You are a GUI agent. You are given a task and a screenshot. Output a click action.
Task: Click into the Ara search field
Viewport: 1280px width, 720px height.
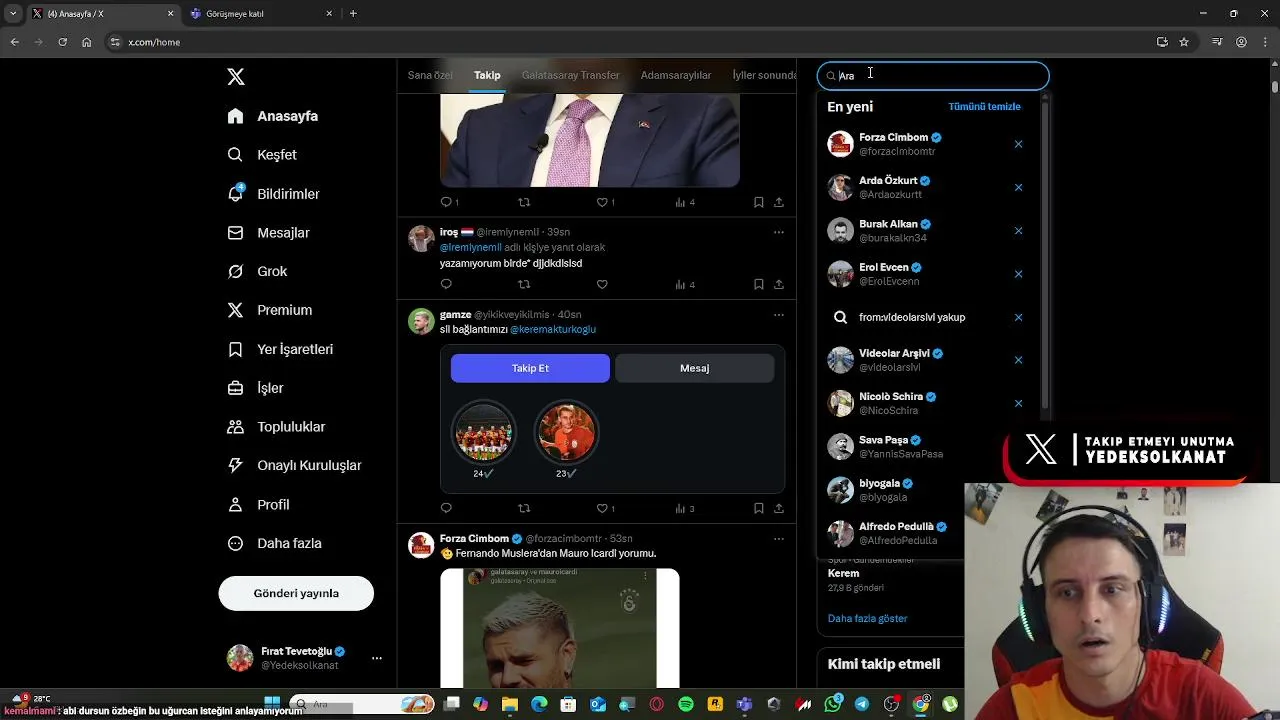pos(933,76)
